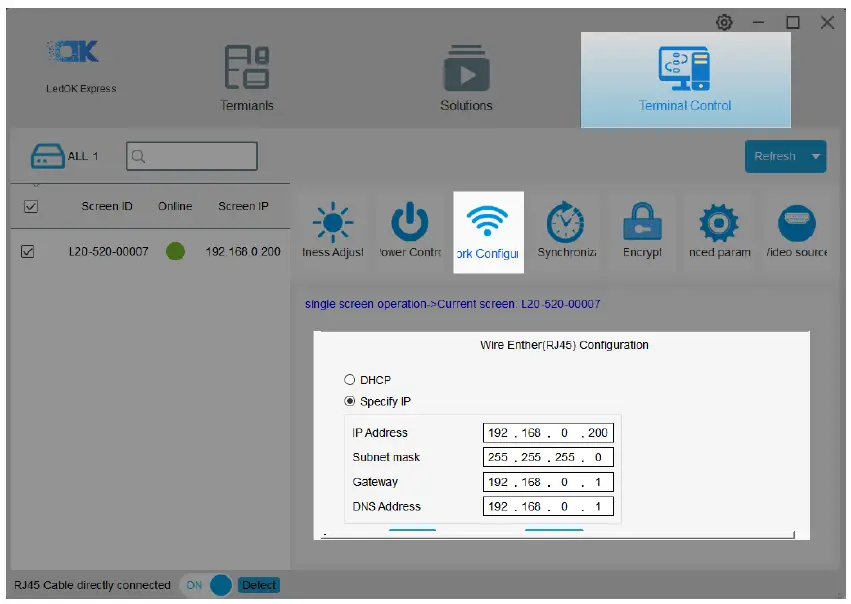
Task: Open the application settings gear
Action: [x=723, y=20]
